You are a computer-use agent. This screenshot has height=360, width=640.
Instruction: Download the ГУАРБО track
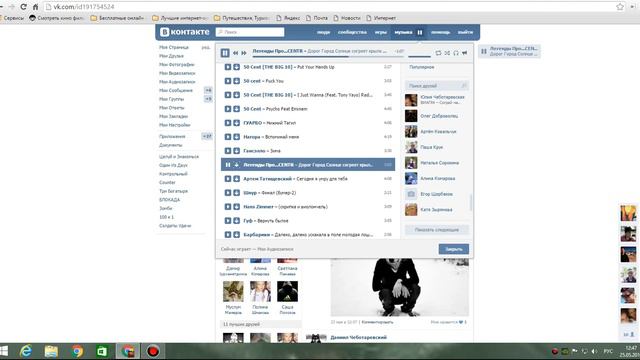coord(236,123)
